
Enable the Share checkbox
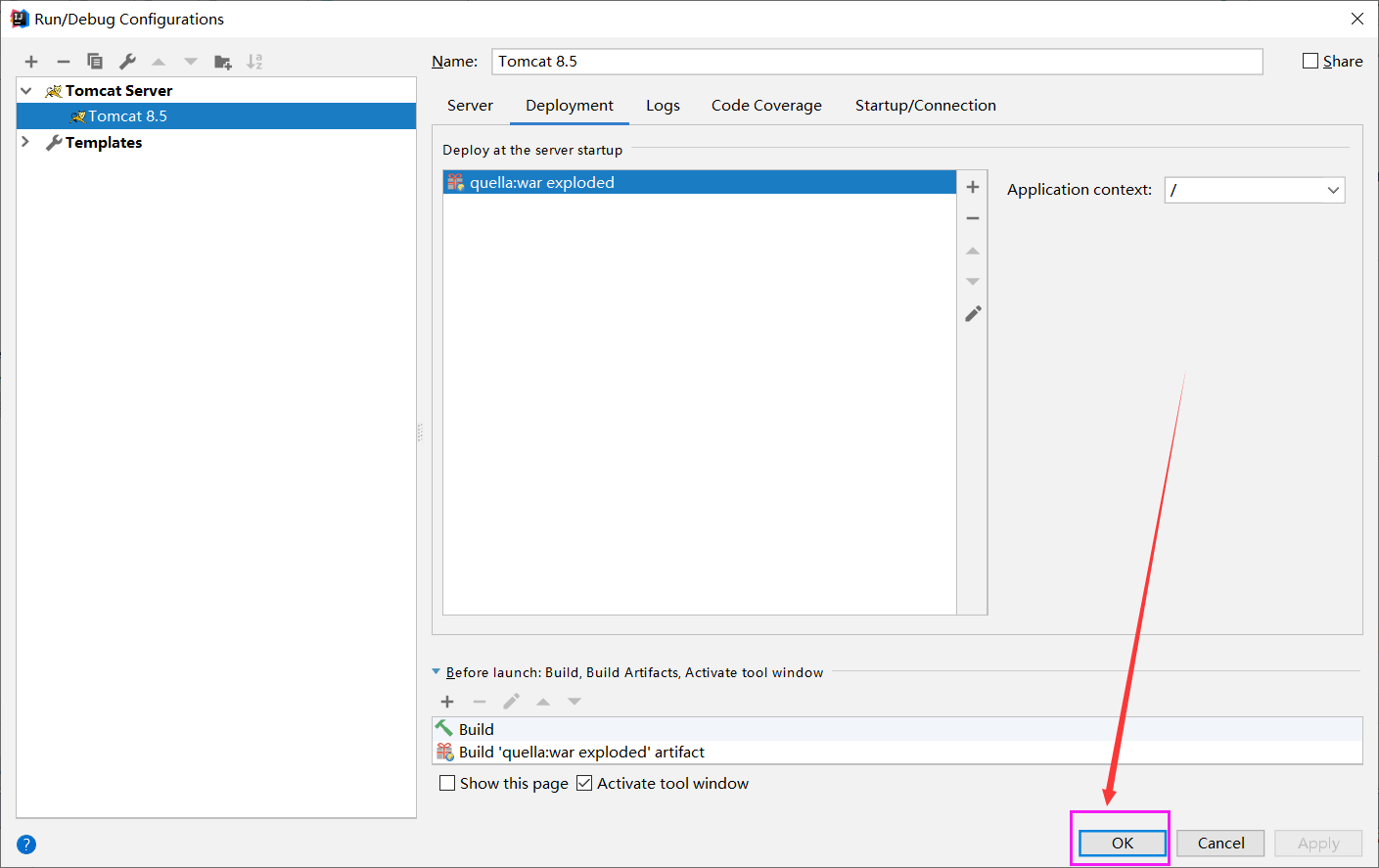tap(1310, 60)
